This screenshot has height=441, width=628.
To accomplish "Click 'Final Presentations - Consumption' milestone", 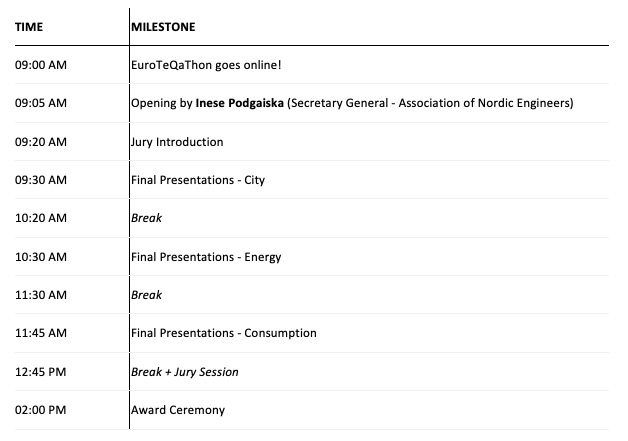I will point(224,333).
